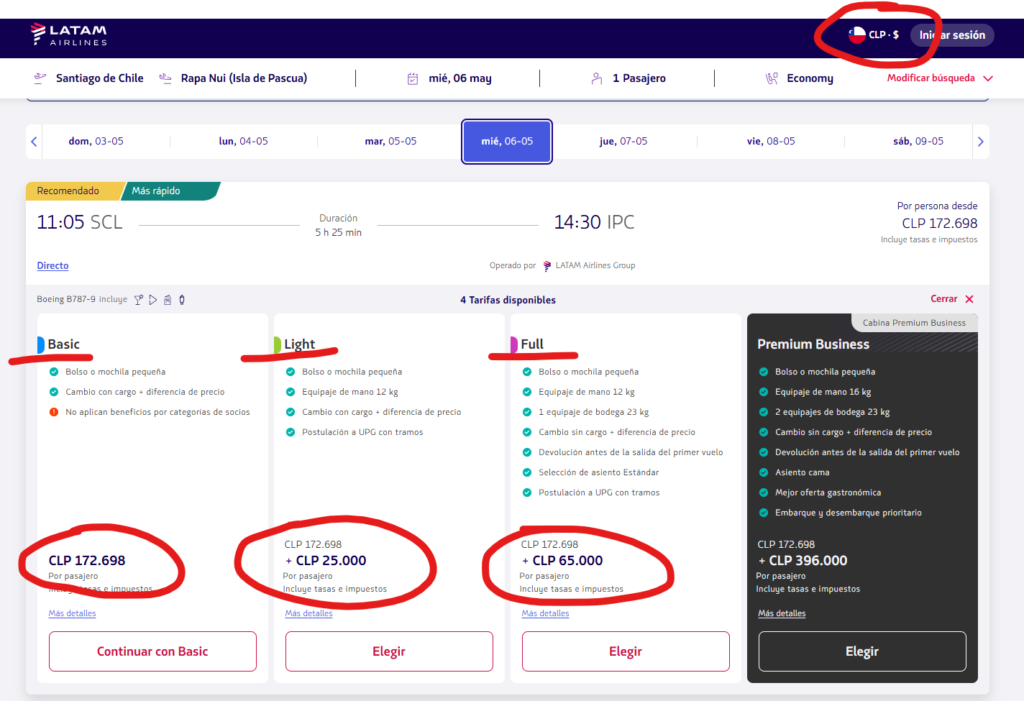The image size is (1024, 701).
Task: Click the LATAM Airlines logo
Action: (x=68, y=35)
